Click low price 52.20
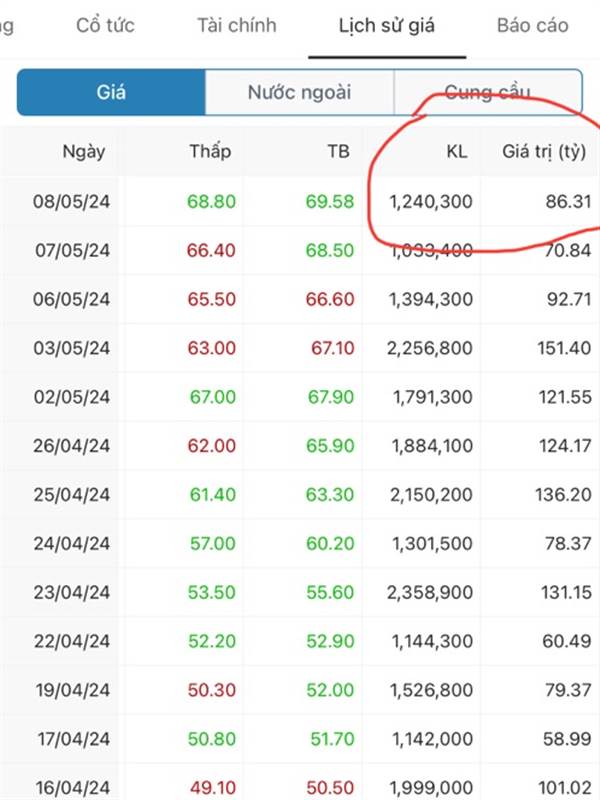 click(x=212, y=641)
